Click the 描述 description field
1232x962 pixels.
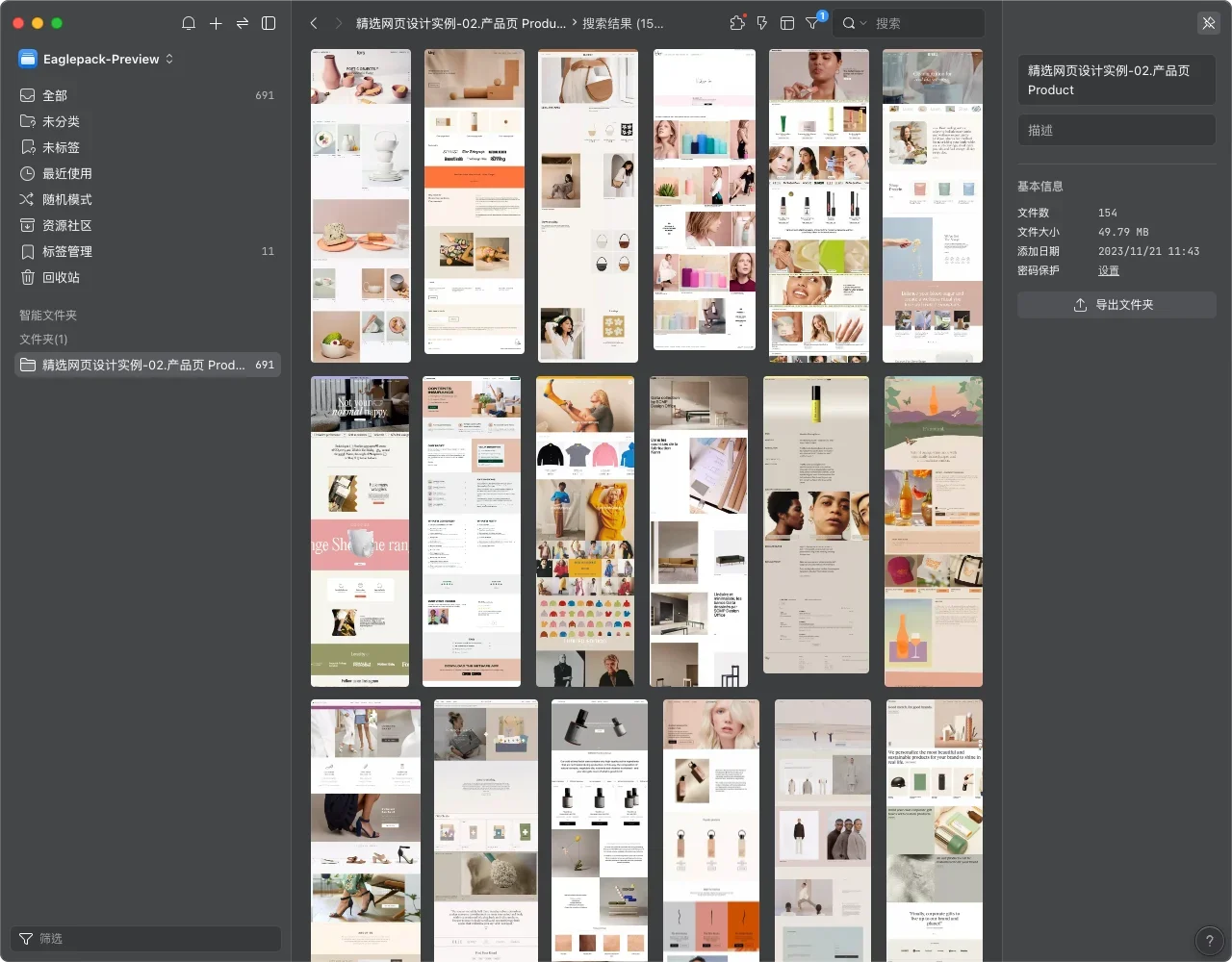1116,130
